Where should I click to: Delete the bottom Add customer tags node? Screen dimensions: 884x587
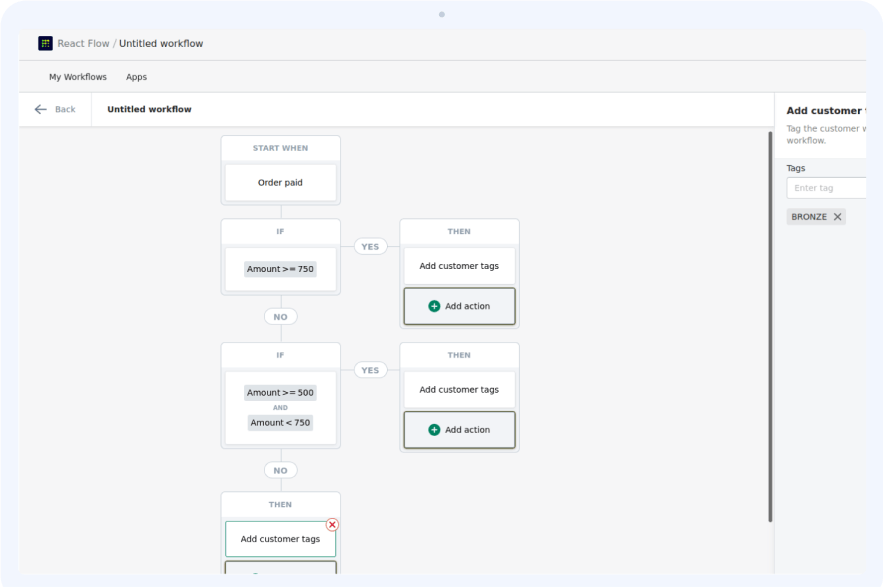[x=332, y=524]
